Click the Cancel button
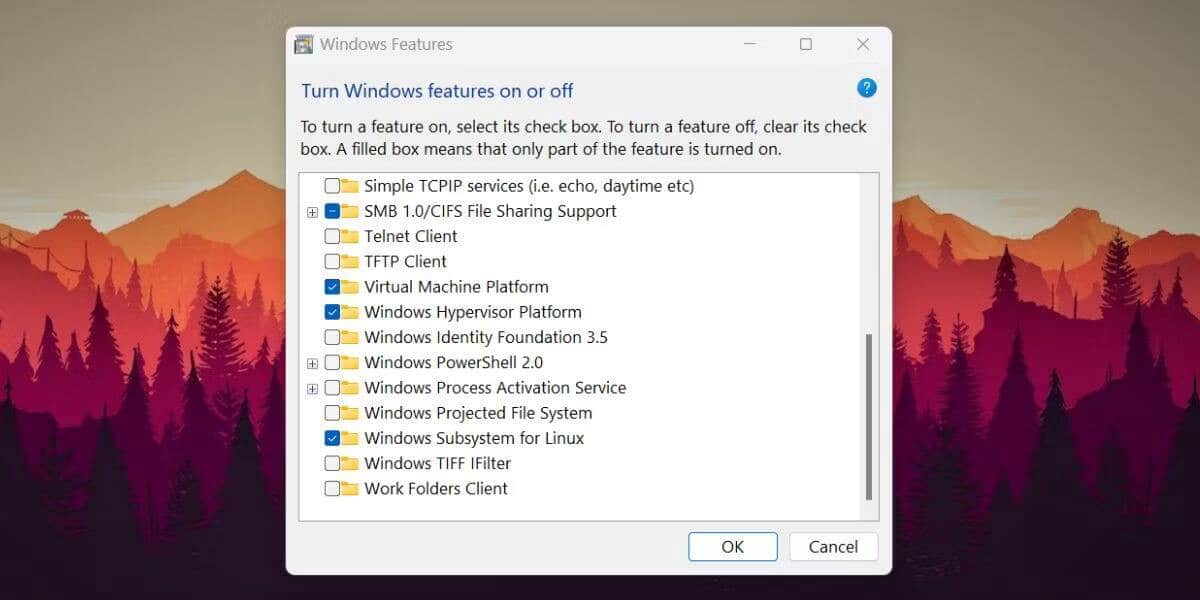Viewport: 1200px width, 600px height. point(833,546)
